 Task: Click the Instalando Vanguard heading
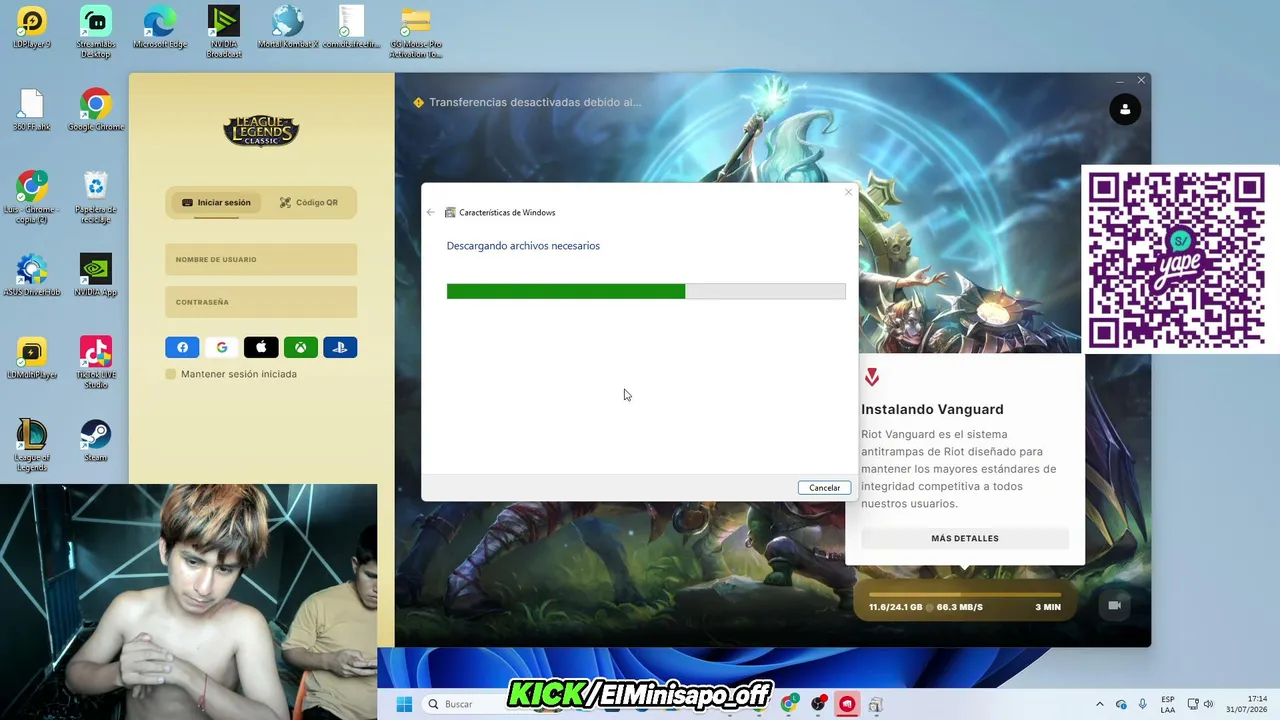click(x=932, y=409)
